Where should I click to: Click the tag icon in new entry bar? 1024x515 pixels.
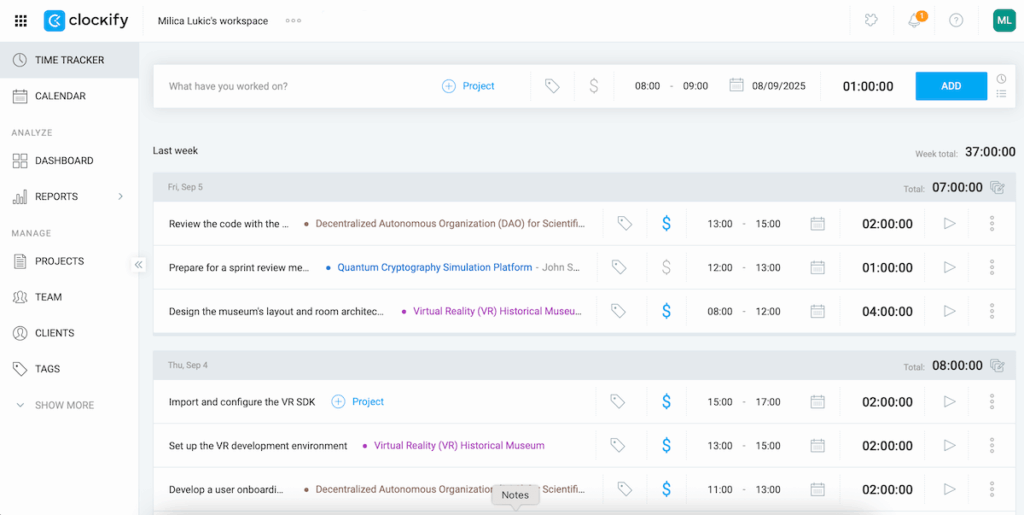552,86
